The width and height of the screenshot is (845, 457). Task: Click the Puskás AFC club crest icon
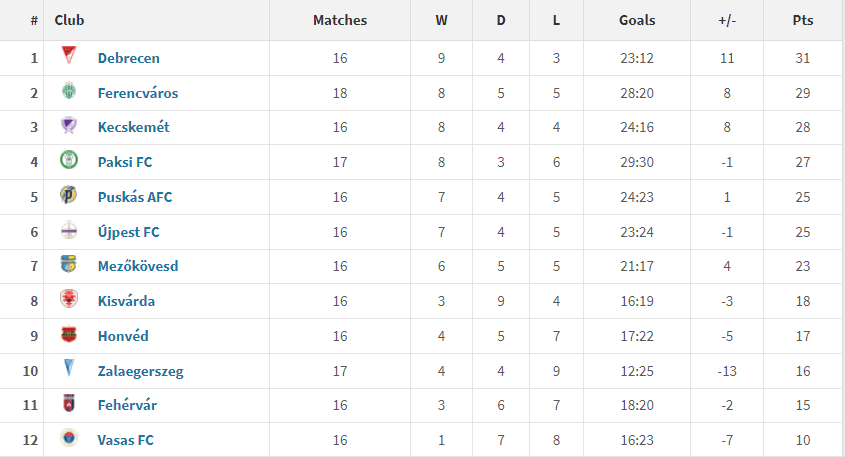pos(69,195)
